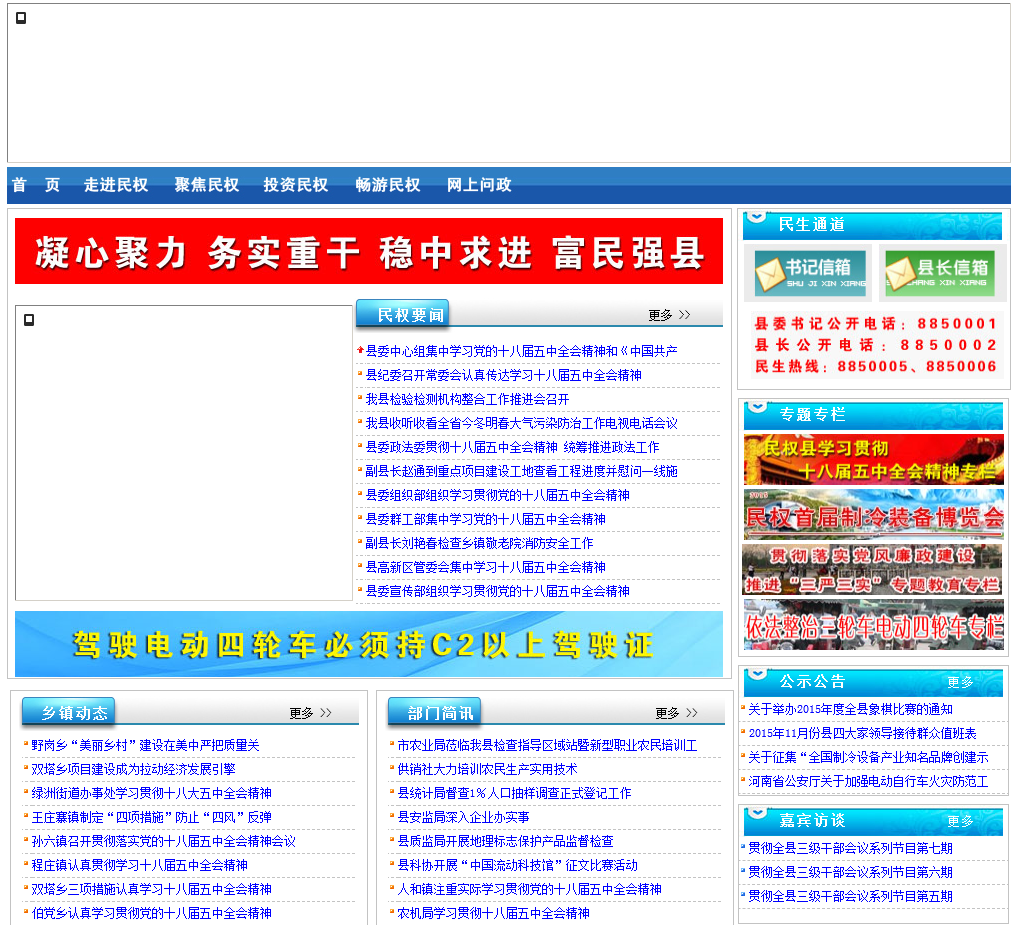Open notice 2015年11月份县四大家领导接待群众值班表
Image resolution: width=1017 pixels, height=925 pixels.
(x=862, y=734)
